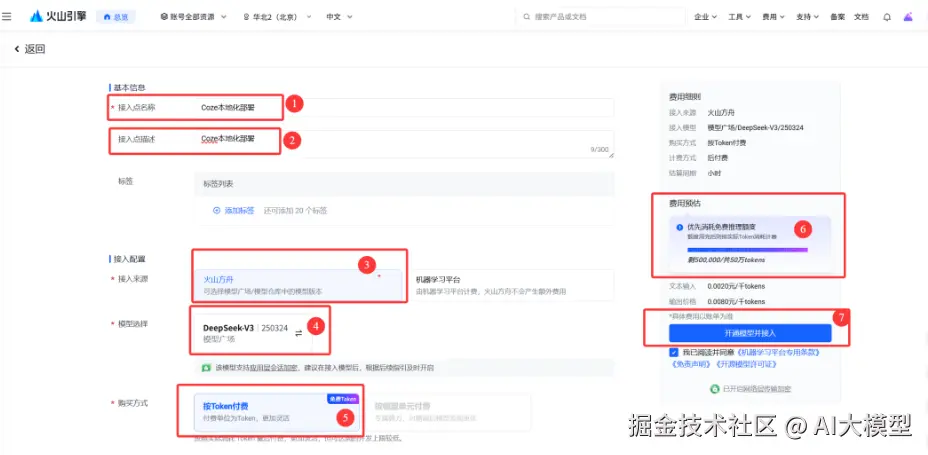928x455 pixels.
Task: Open the 《免责声明》 link
Action: pos(692,364)
